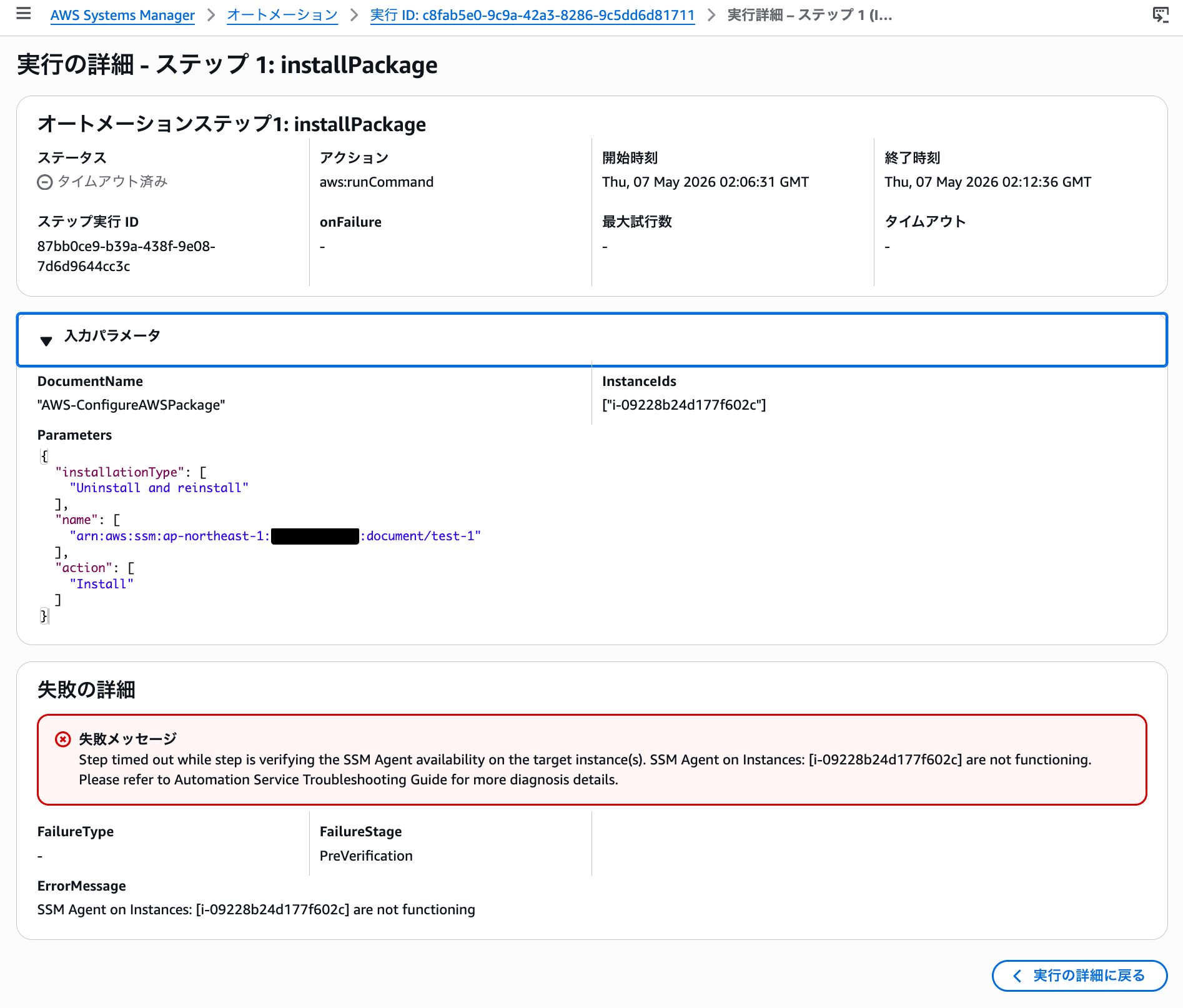Viewport: 1183px width, 1008px height.
Task: Click the "AWS-ConfigureAWSPackage" document name
Action: [131, 405]
